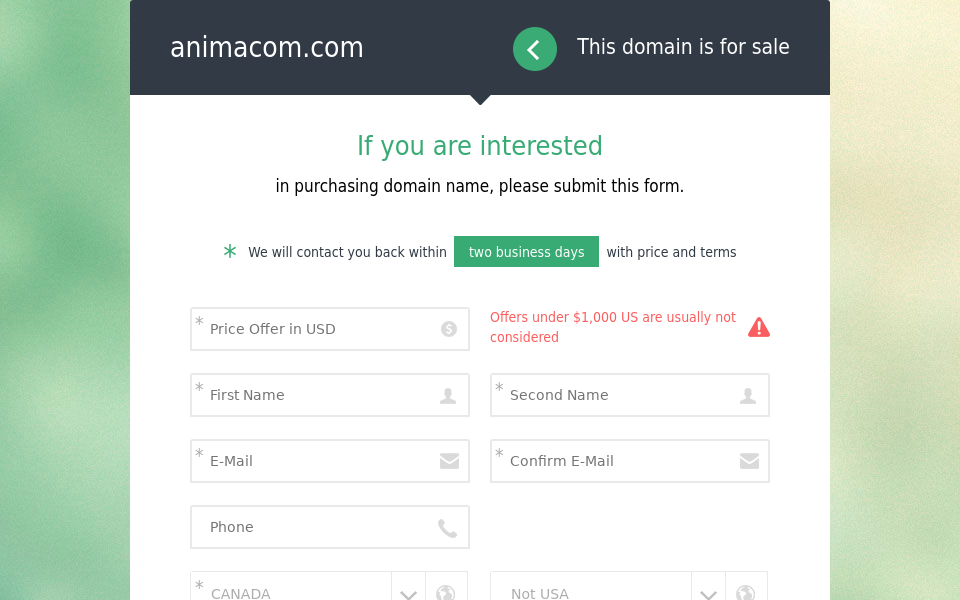
Task: Click the green back arrow icon
Action: (x=535, y=49)
